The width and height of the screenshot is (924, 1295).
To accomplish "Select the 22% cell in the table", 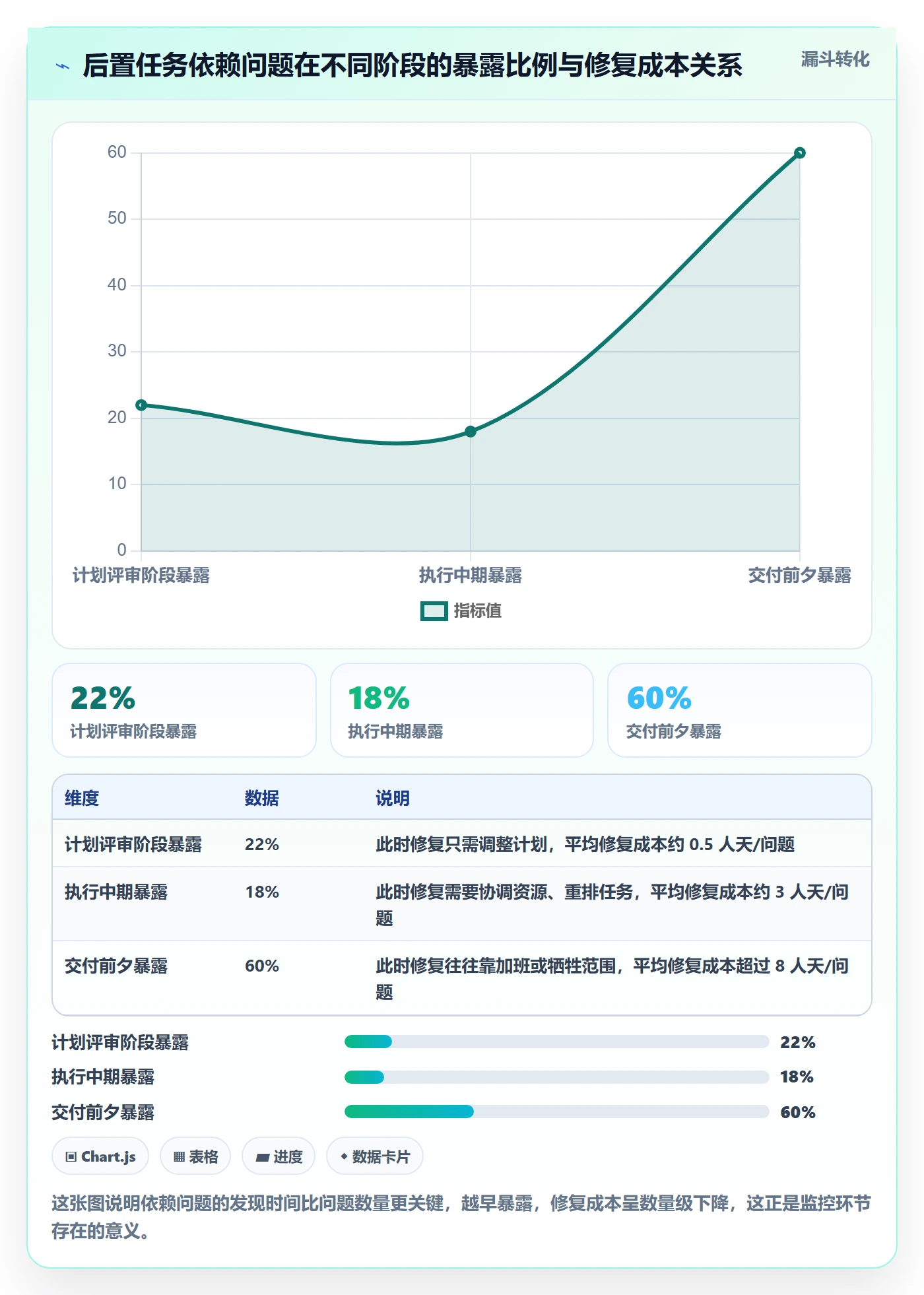I will (x=262, y=845).
